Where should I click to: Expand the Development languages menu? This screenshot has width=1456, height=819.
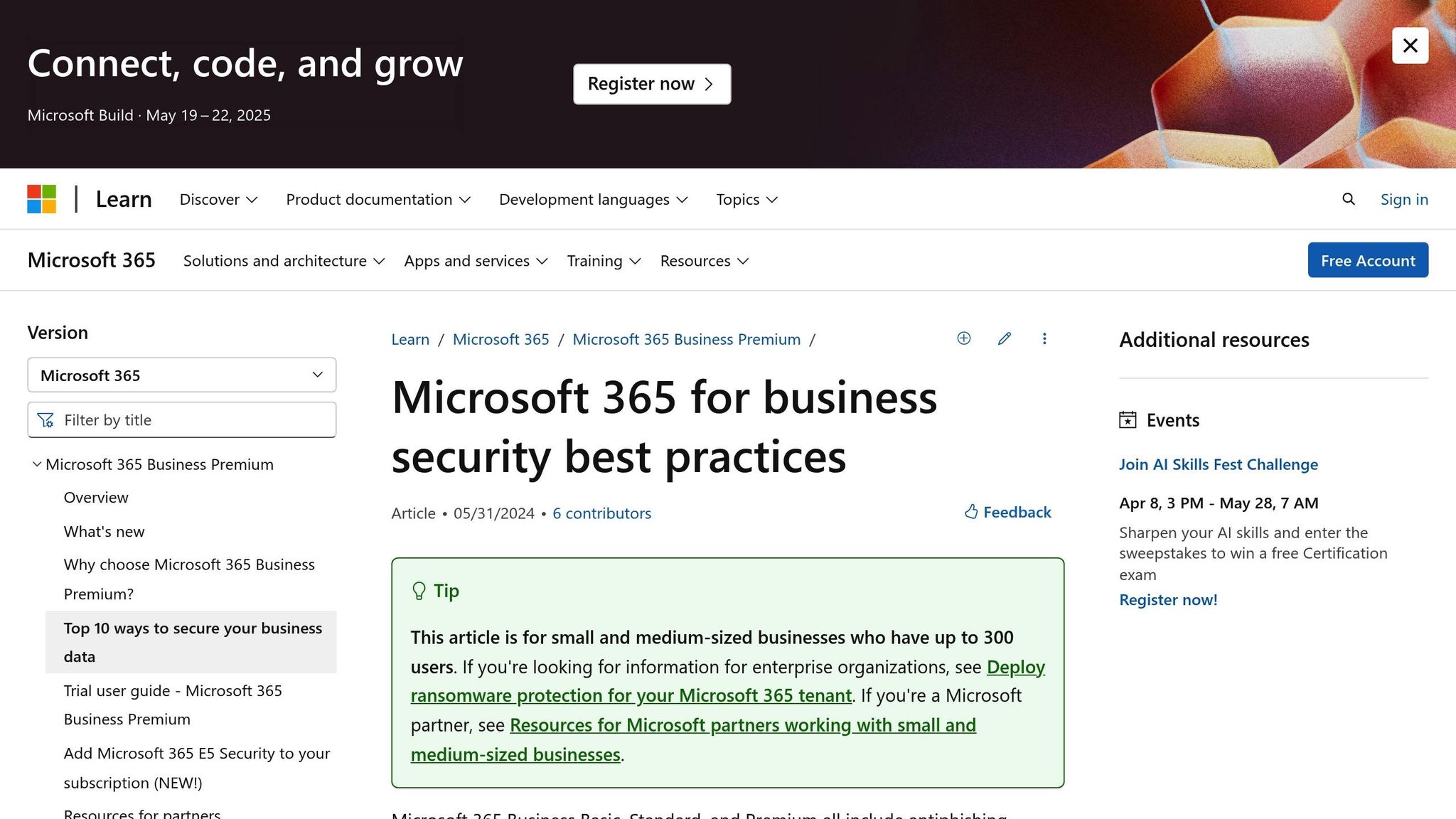(593, 199)
